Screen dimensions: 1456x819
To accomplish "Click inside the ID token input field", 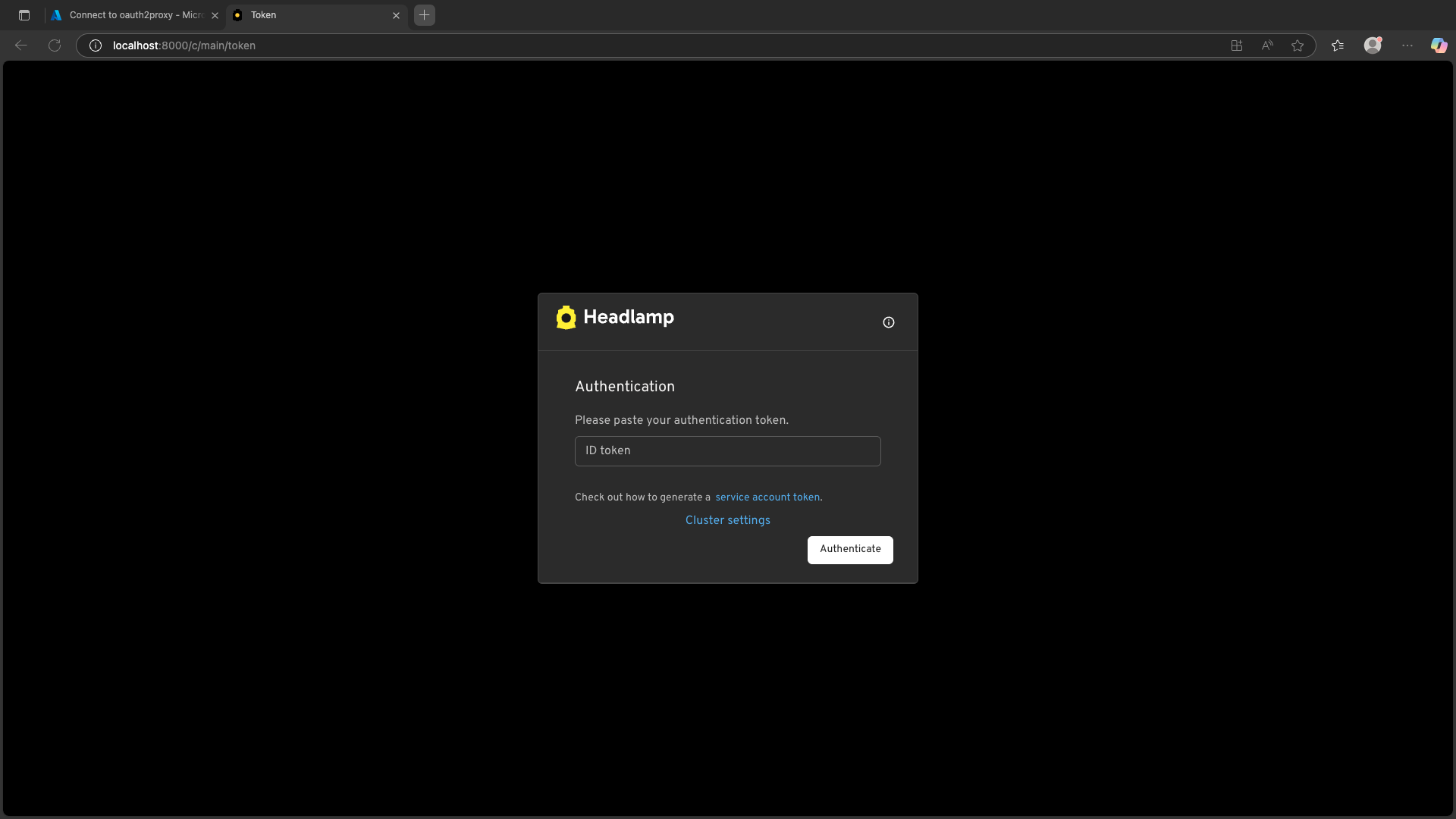I will (727, 450).
